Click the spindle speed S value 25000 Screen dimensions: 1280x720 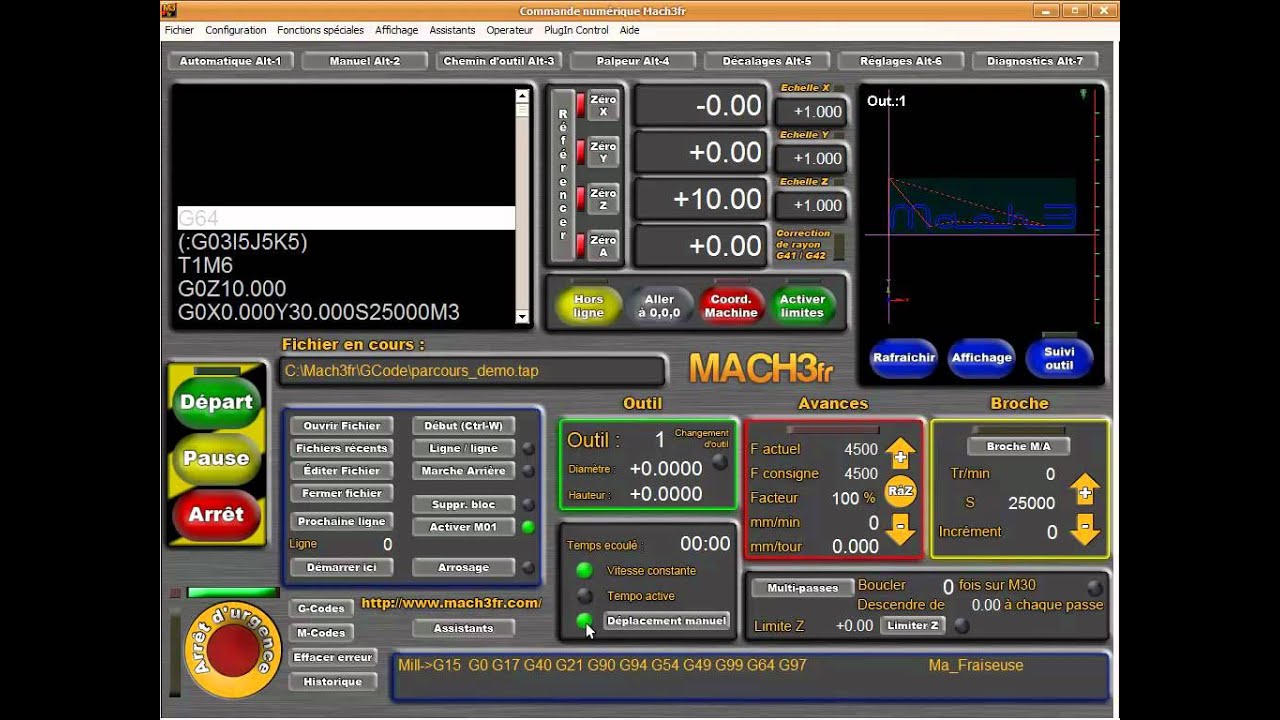point(1031,503)
